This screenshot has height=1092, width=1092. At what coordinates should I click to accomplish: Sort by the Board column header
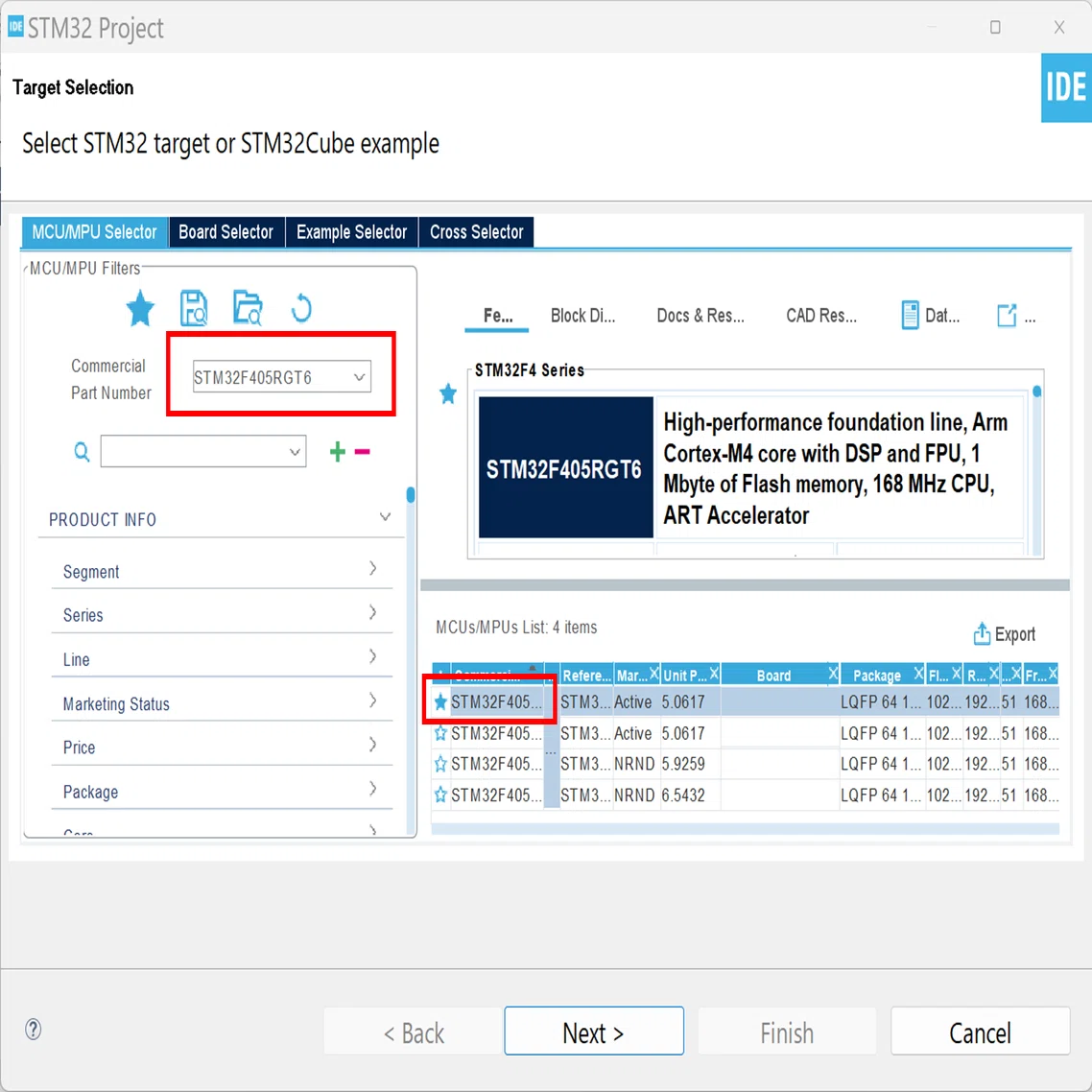(x=773, y=675)
